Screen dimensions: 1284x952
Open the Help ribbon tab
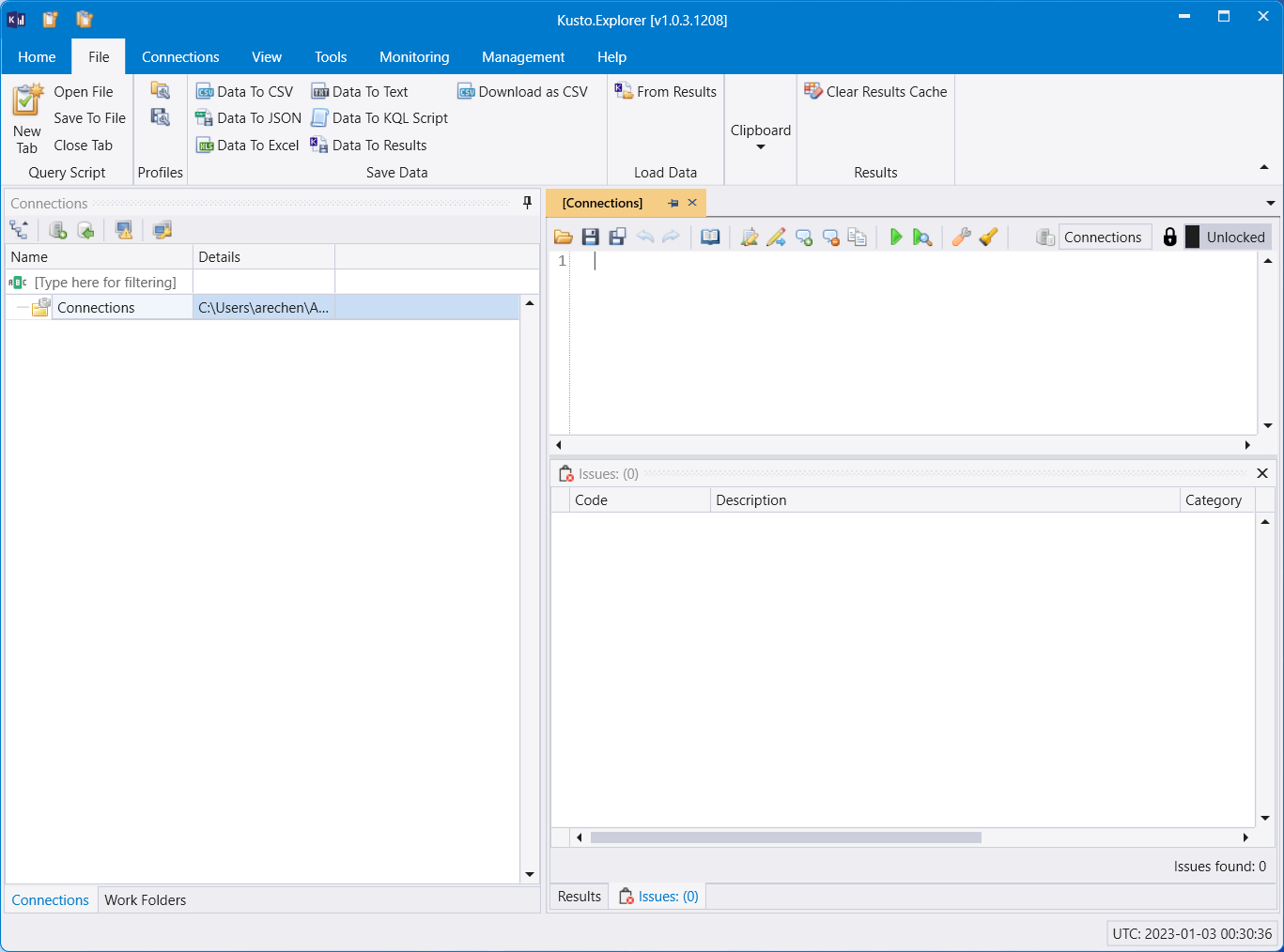pyautogui.click(x=611, y=57)
